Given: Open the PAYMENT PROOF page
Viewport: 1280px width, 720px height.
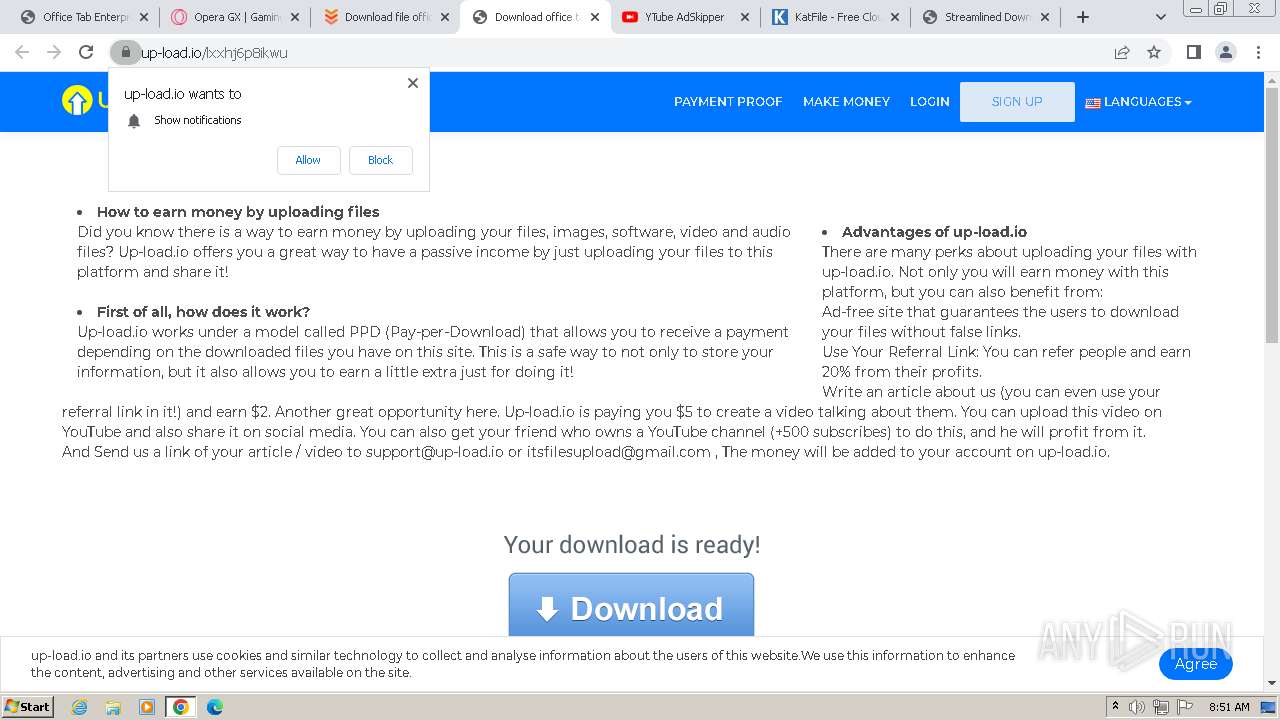Looking at the screenshot, I should tap(728, 102).
